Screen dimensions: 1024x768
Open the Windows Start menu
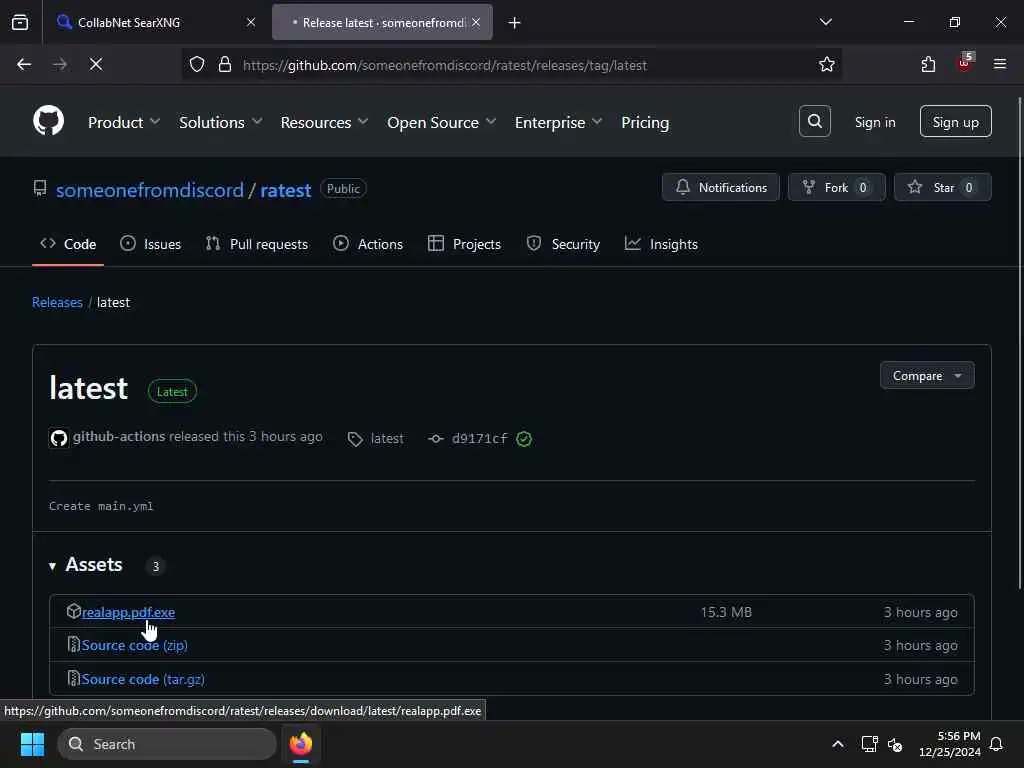[x=32, y=744]
